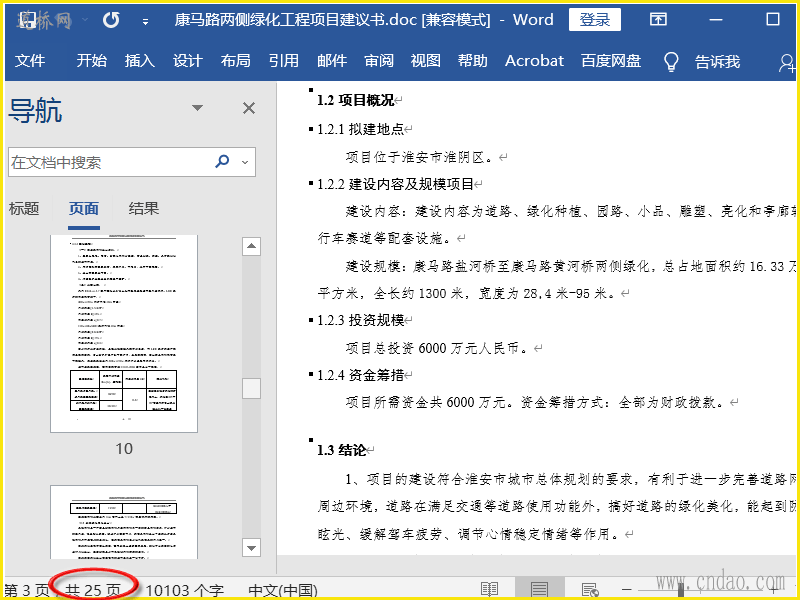This screenshot has height=600, width=800.
Task: Open the 文件 menu
Action: coord(30,60)
